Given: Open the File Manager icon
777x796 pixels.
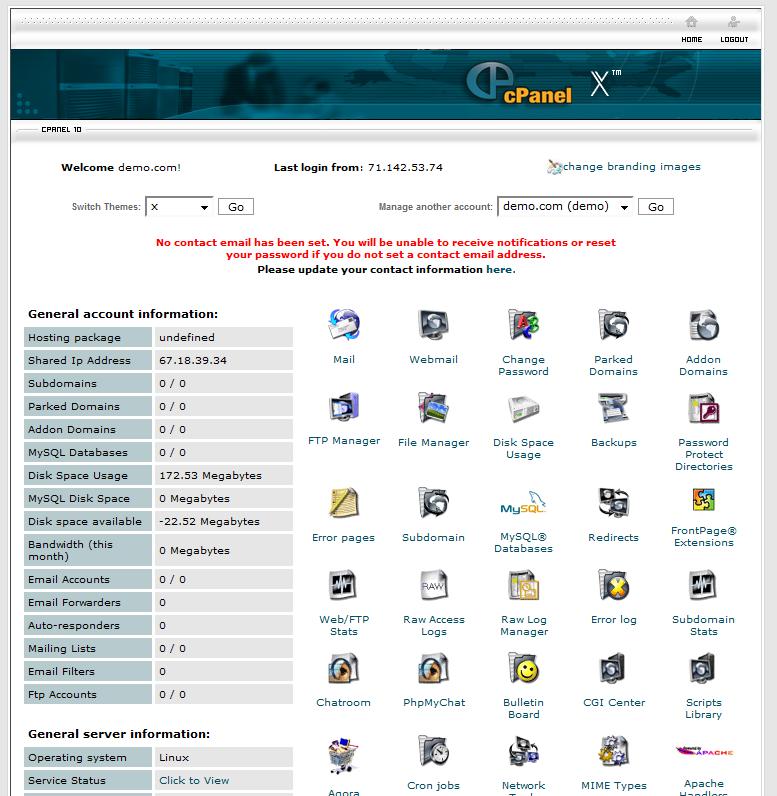Looking at the screenshot, I should point(433,407).
